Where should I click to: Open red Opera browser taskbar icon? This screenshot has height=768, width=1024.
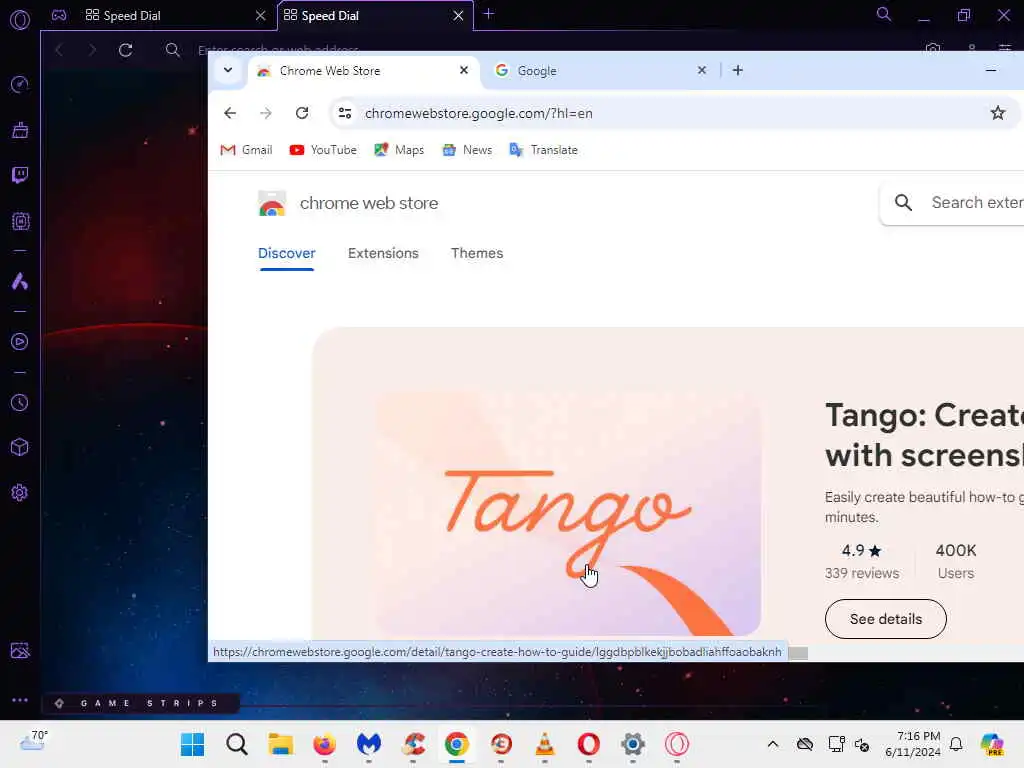588,744
